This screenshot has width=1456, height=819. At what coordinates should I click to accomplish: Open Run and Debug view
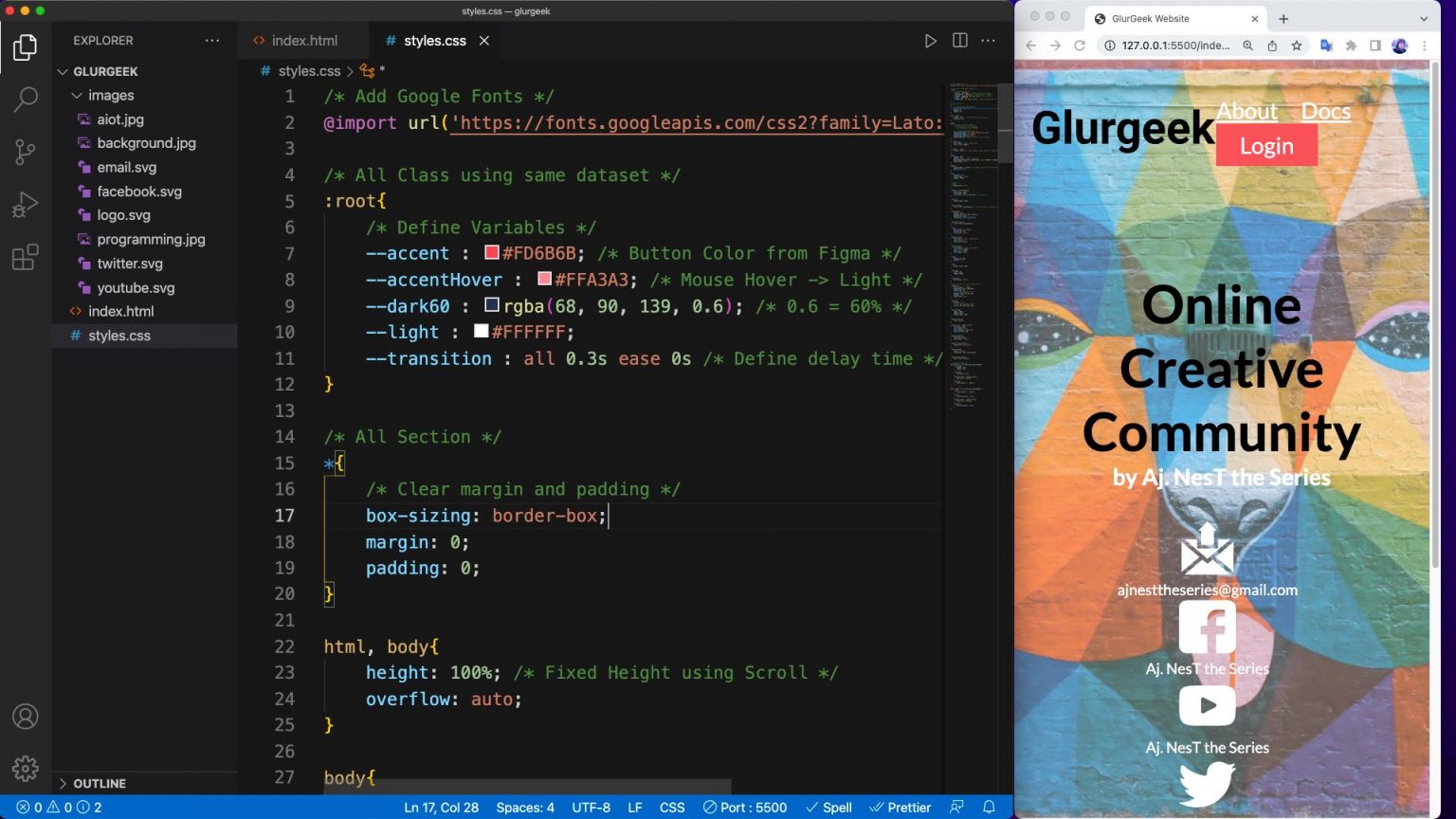coord(26,205)
